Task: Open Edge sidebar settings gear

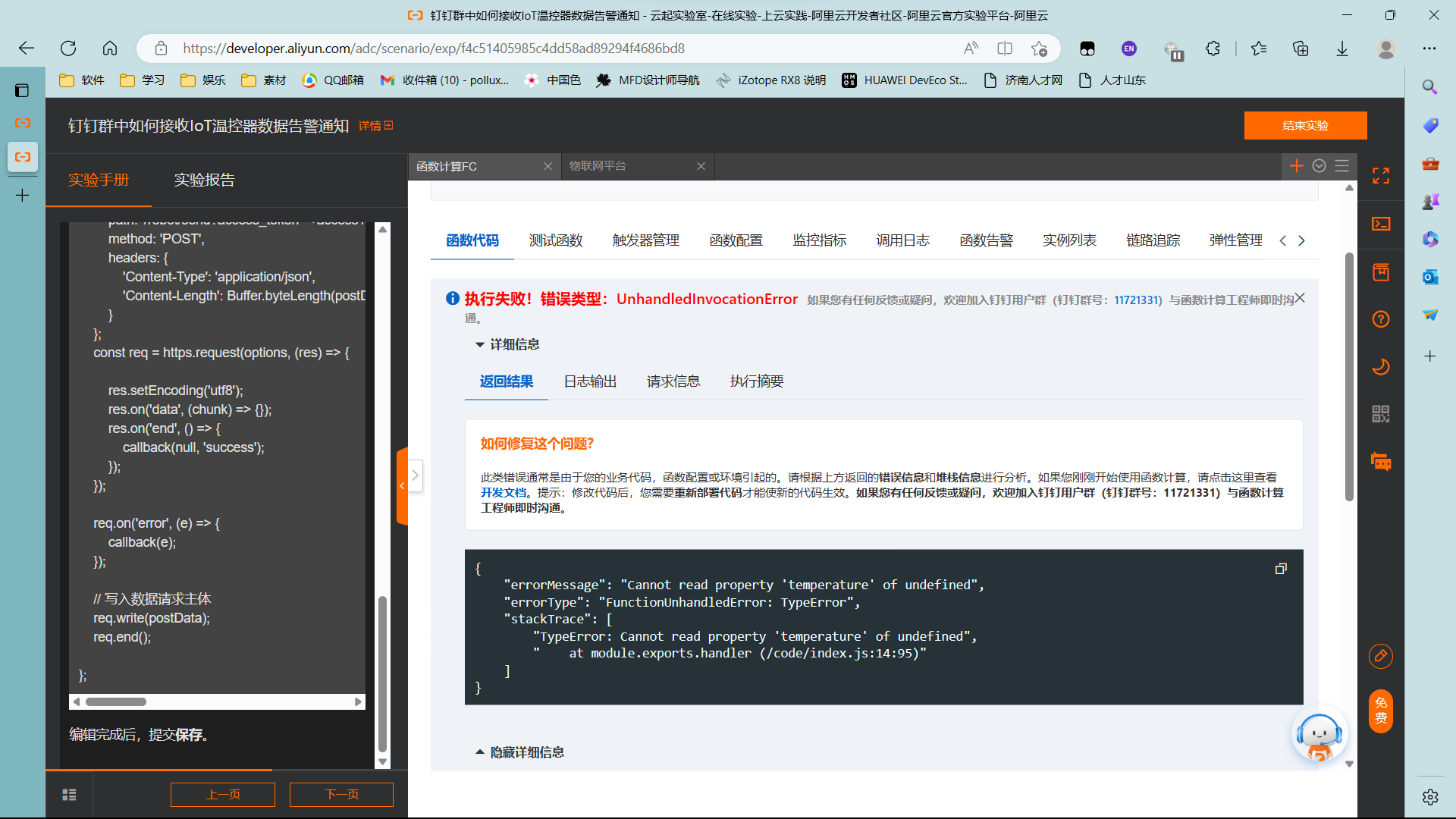Action: pyautogui.click(x=1430, y=797)
